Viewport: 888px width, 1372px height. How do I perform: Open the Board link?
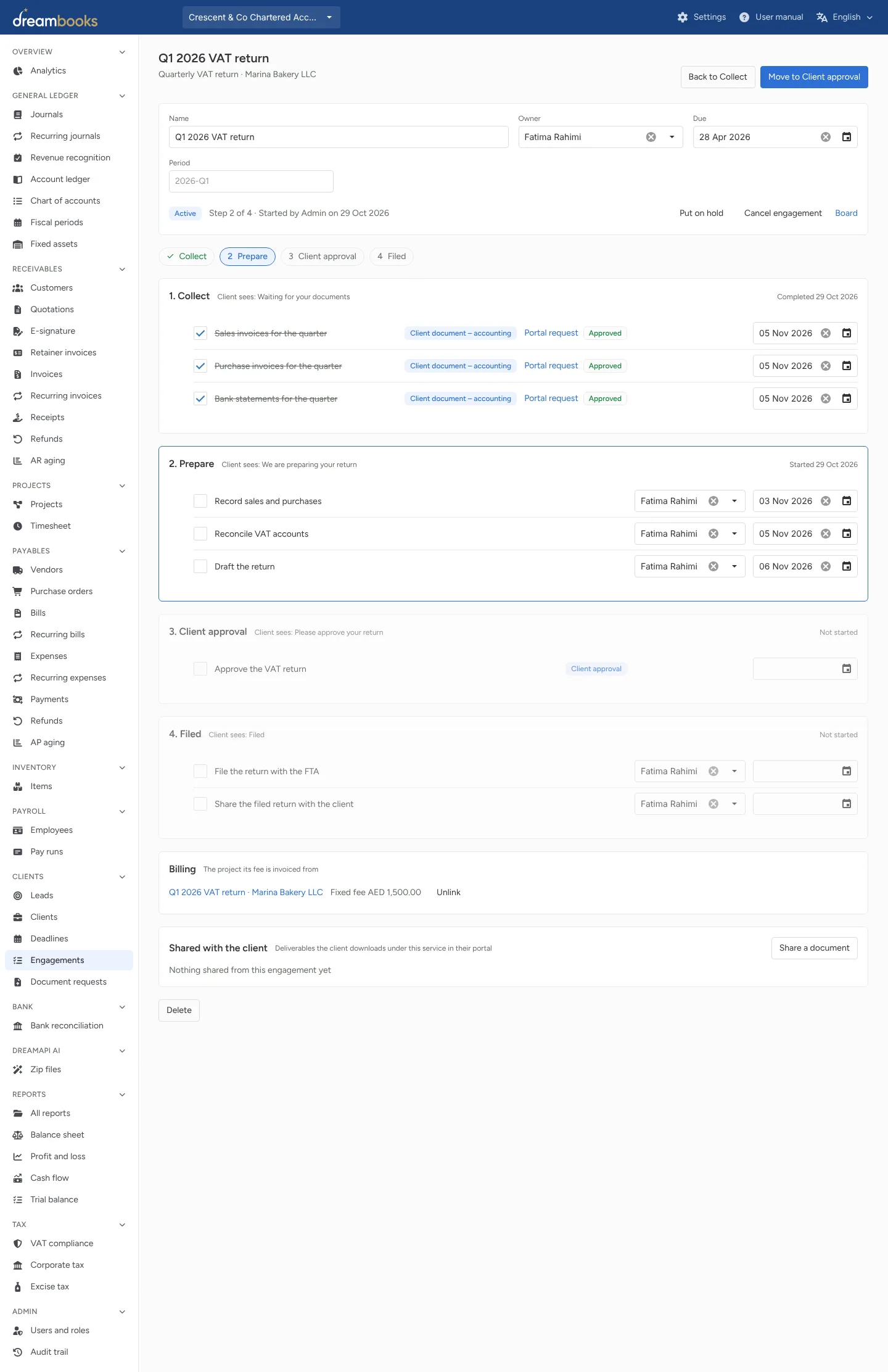(846, 213)
